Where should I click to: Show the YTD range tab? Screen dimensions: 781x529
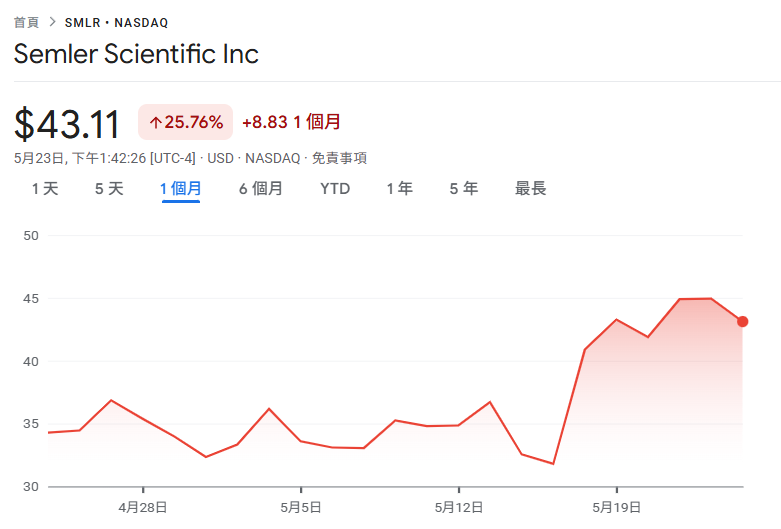[x=335, y=188]
